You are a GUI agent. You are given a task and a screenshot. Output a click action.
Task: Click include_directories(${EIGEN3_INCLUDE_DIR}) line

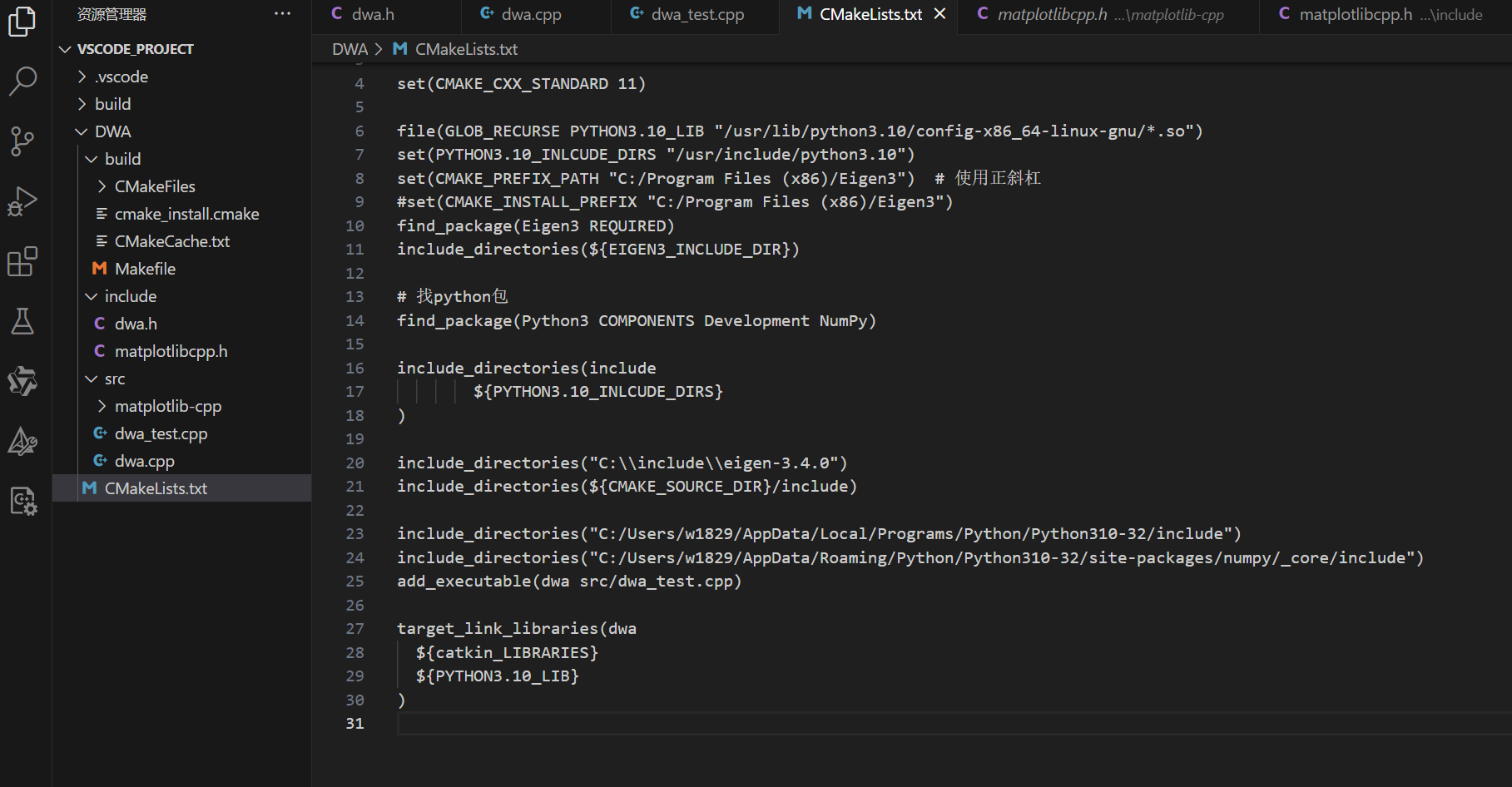click(597, 249)
